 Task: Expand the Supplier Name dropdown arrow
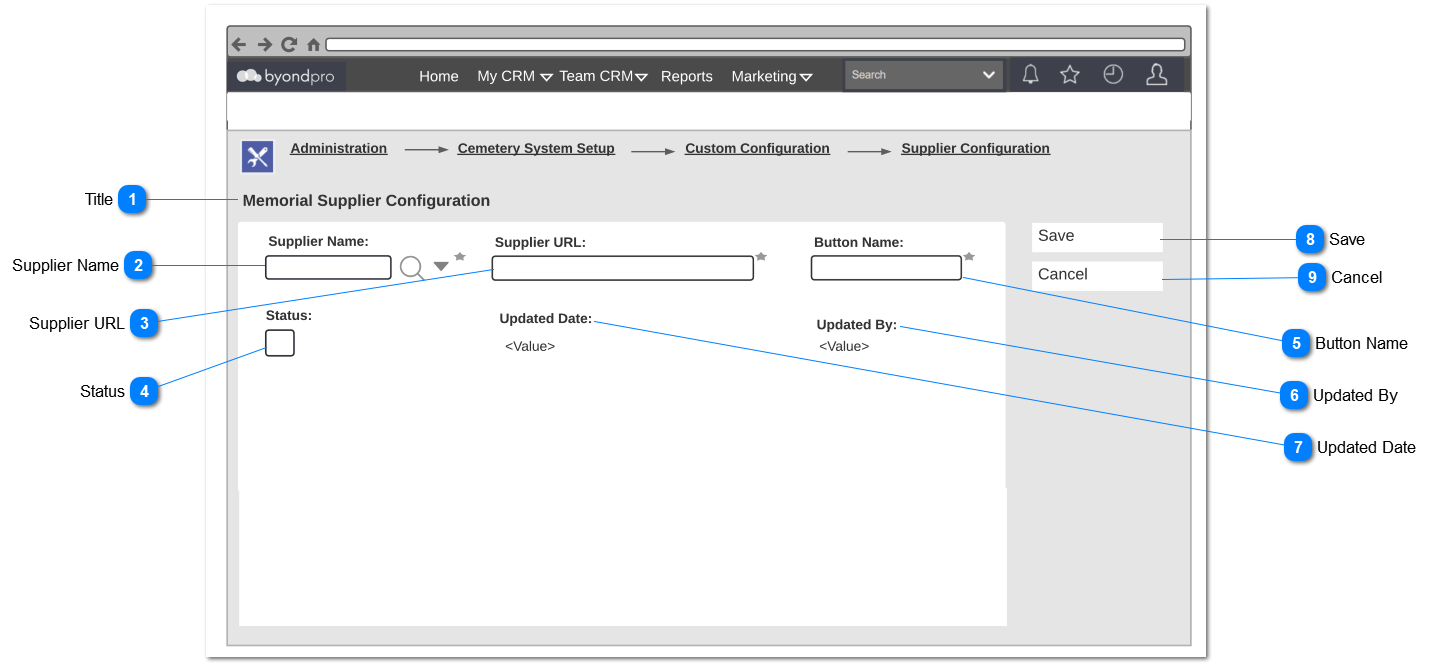tap(441, 267)
